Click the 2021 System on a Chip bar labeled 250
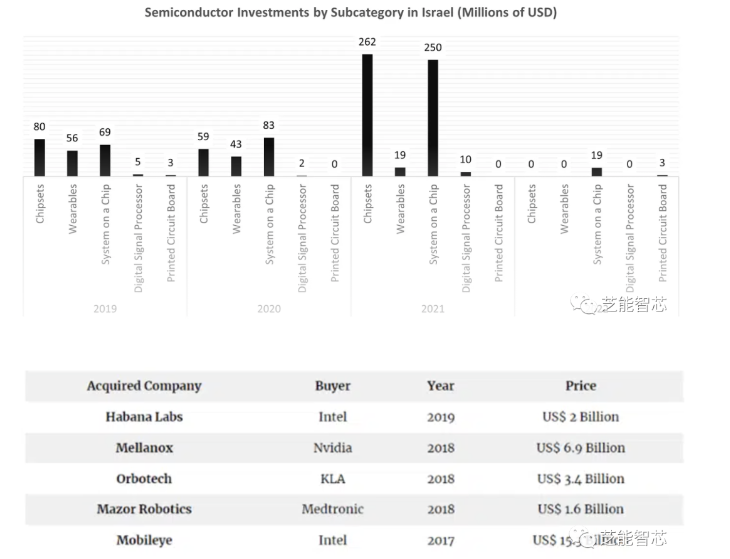This screenshot has height=559, width=730. (433, 118)
